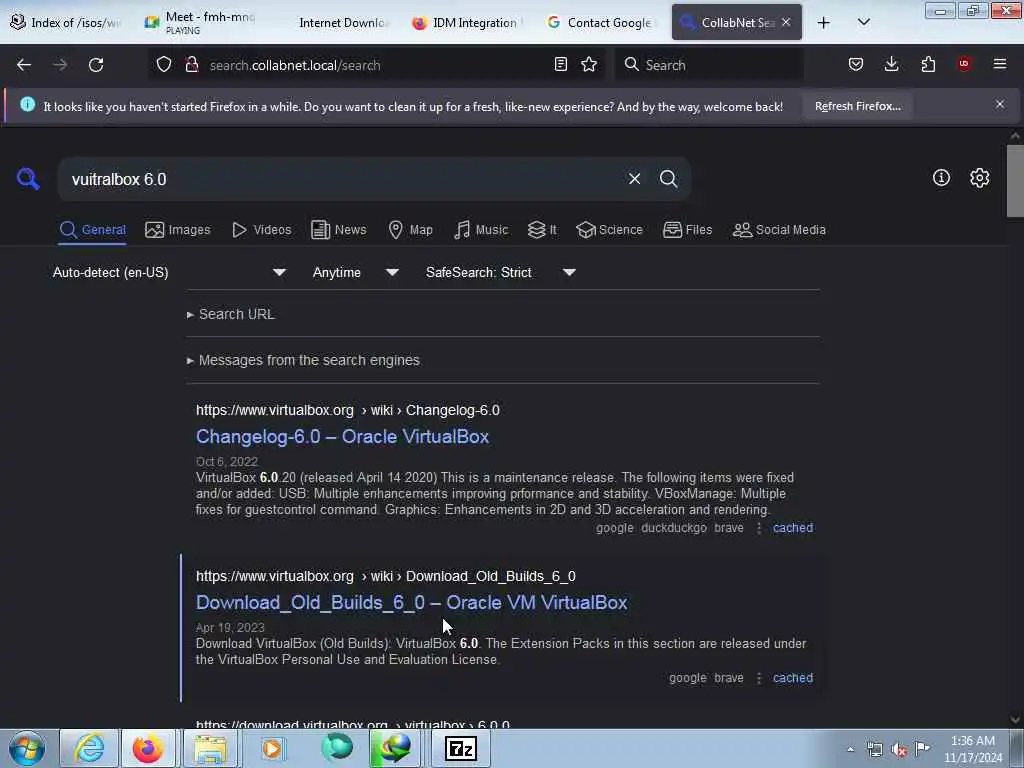Switch to Index of /isos tab
This screenshot has height=768, width=1024.
65,22
